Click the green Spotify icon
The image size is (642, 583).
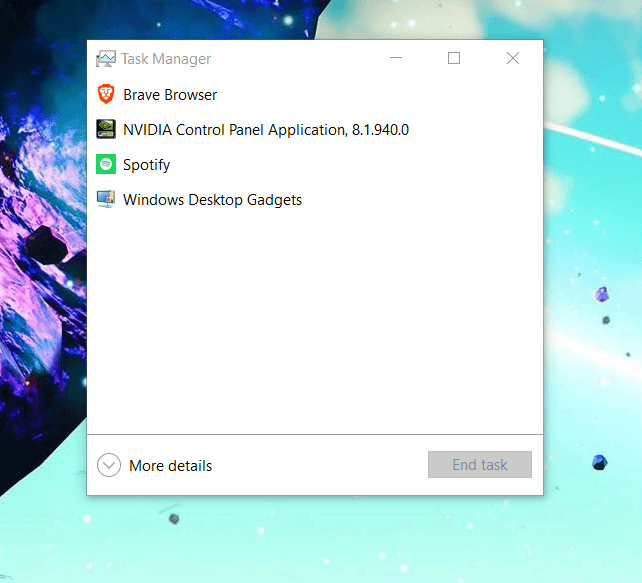pos(106,164)
